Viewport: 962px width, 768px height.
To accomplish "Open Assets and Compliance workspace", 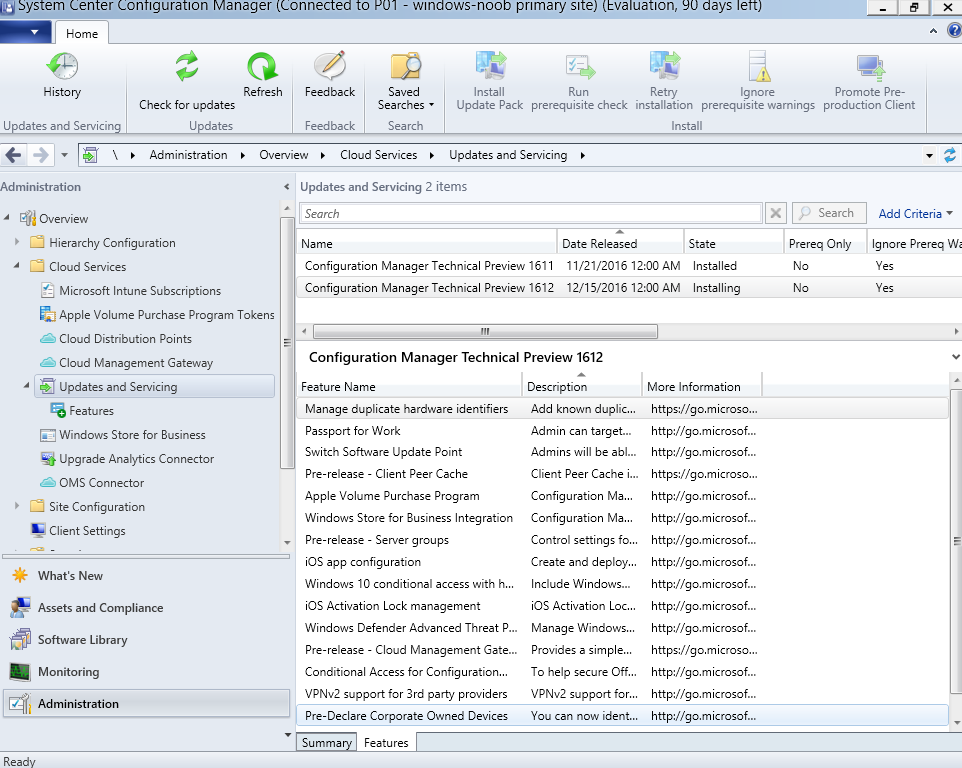I will click(x=101, y=607).
